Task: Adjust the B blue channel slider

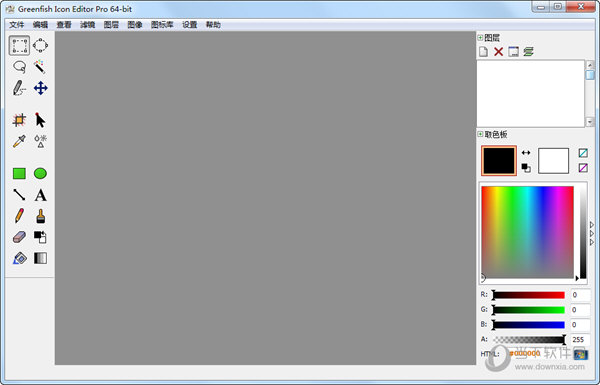Action: click(x=528, y=325)
